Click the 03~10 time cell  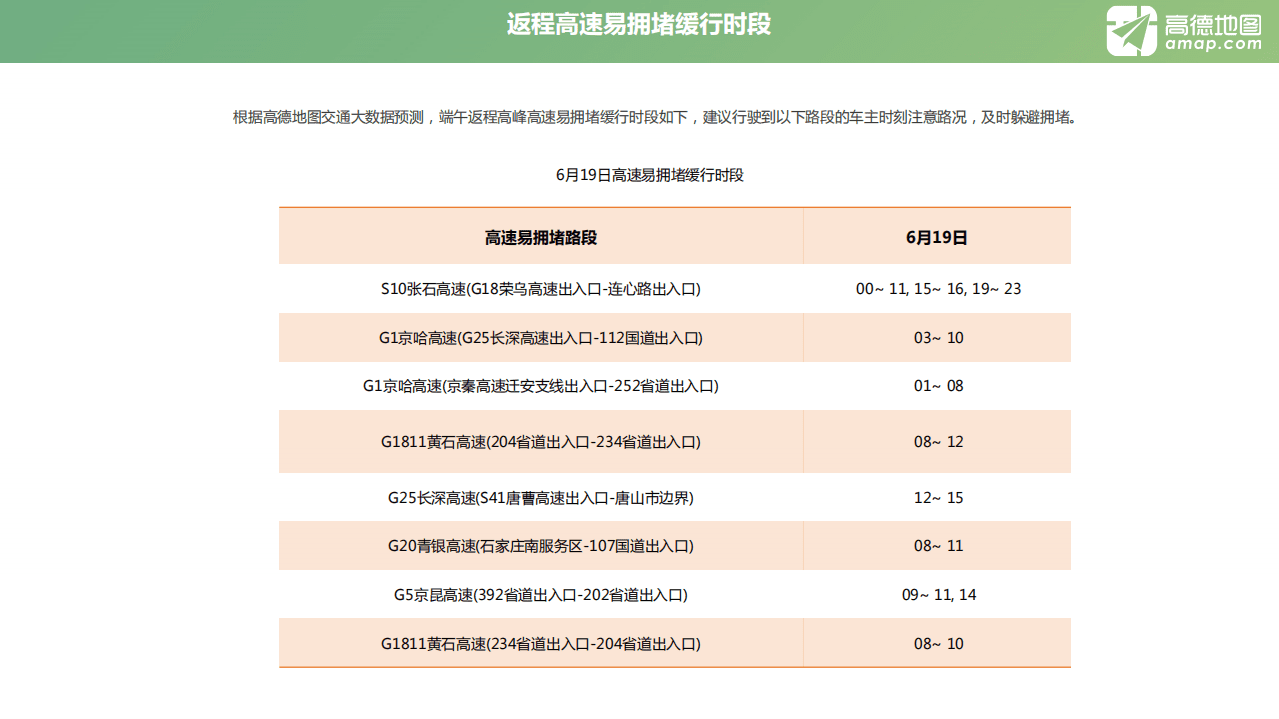coord(937,337)
